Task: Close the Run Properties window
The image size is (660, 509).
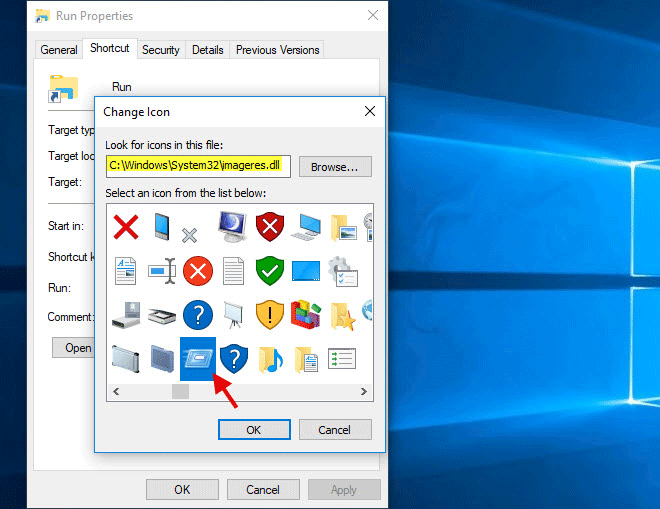Action: tap(373, 16)
